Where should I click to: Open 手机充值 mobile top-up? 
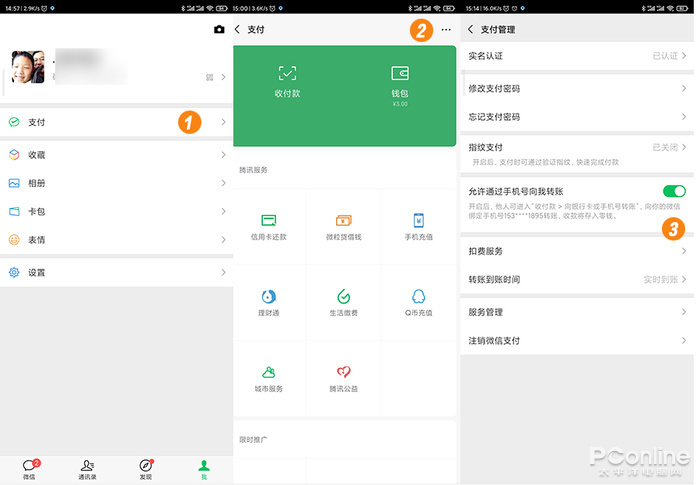click(418, 227)
